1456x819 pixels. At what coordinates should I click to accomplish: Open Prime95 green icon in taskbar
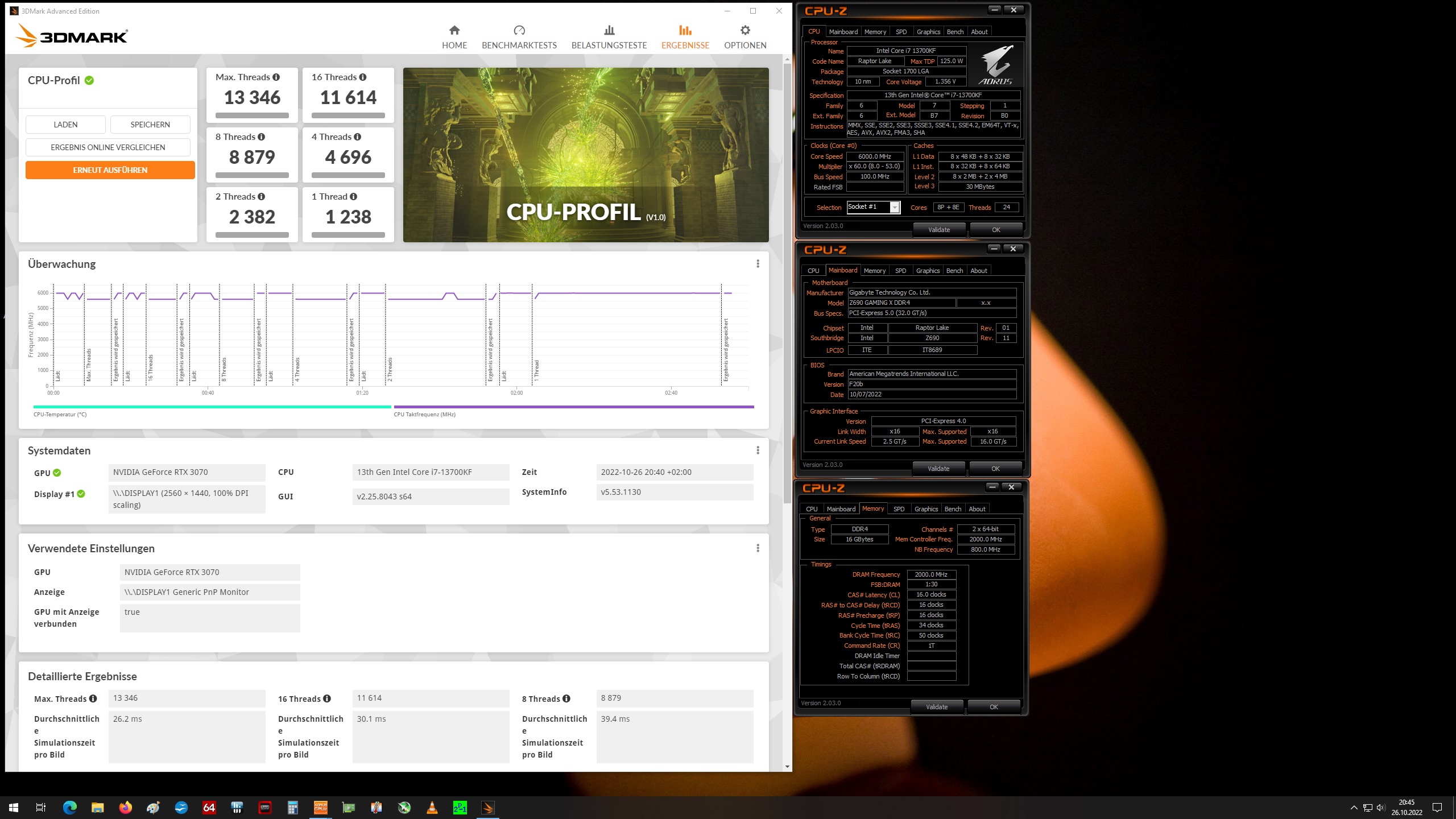click(x=460, y=807)
